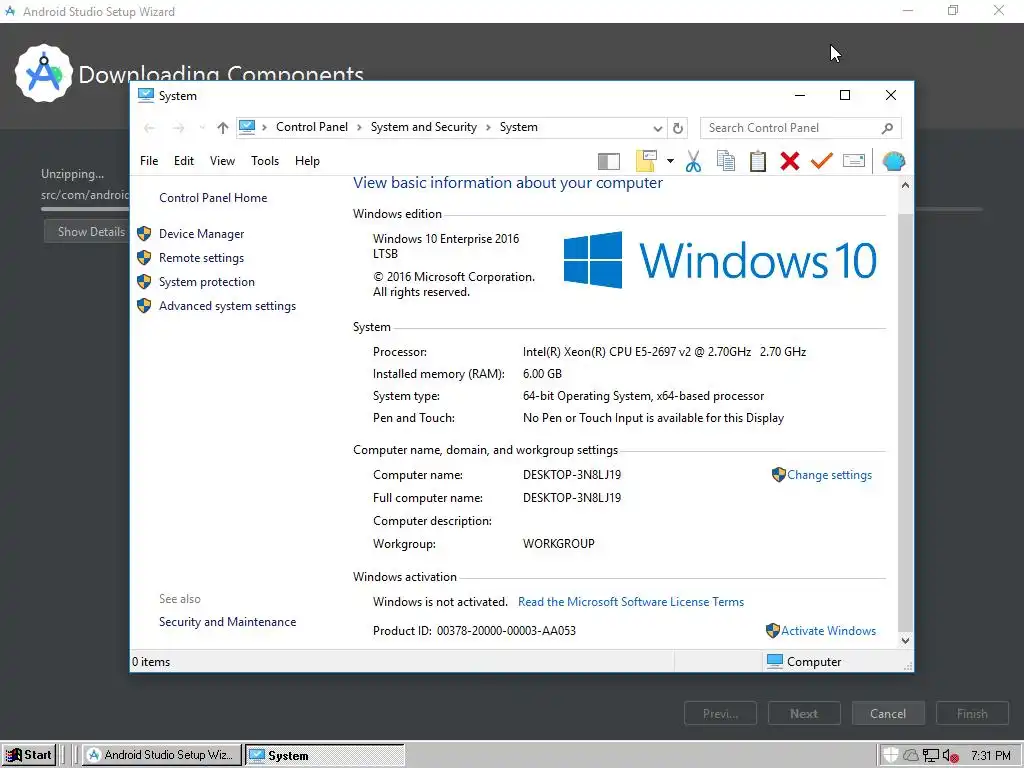Toggle the preview pane toolbar icon
This screenshot has height=768, width=1024.
pyautogui.click(x=608, y=161)
